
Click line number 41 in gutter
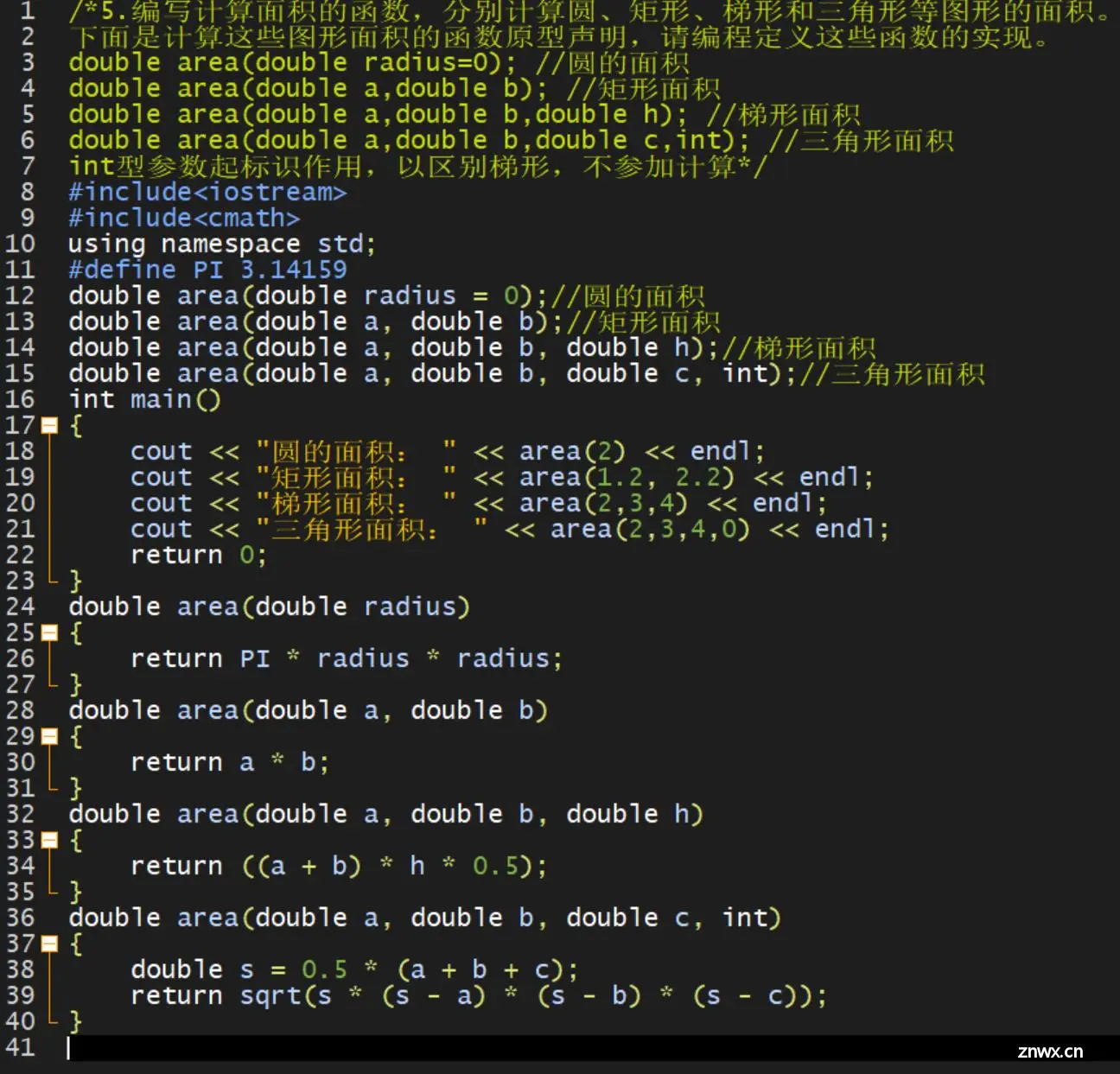pos(20,1047)
